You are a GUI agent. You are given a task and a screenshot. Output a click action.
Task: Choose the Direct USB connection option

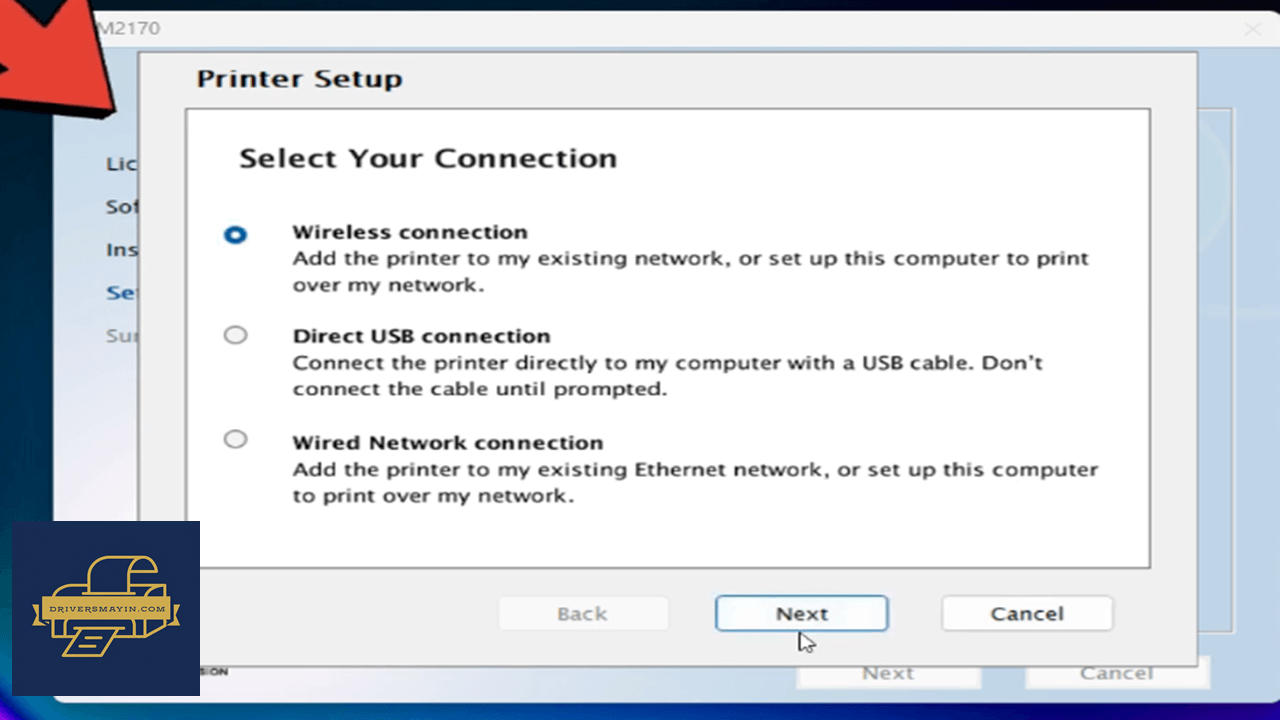click(x=235, y=335)
